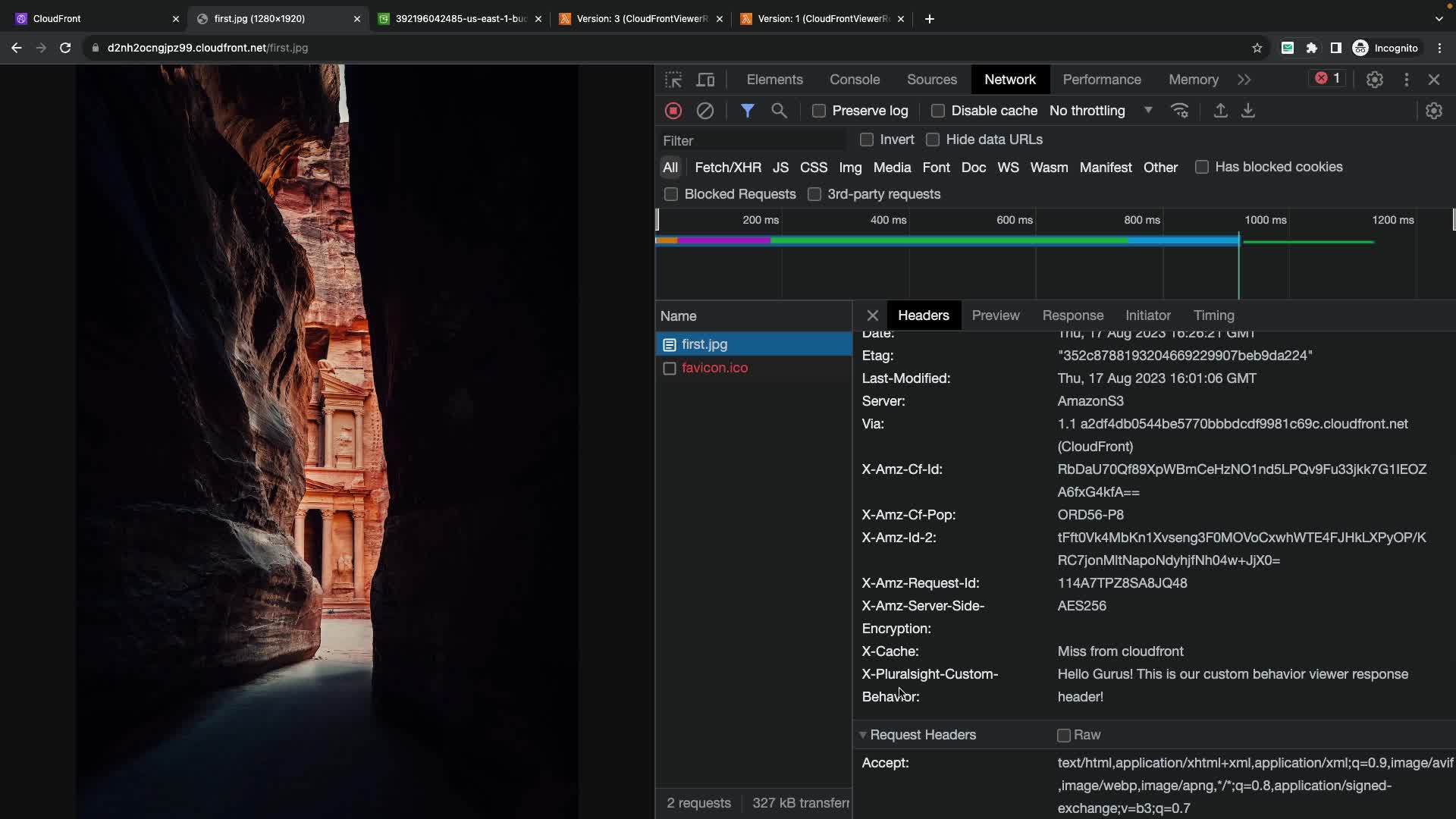Open the No throttling dropdown
This screenshot has width=1456, height=819.
click(x=1100, y=111)
